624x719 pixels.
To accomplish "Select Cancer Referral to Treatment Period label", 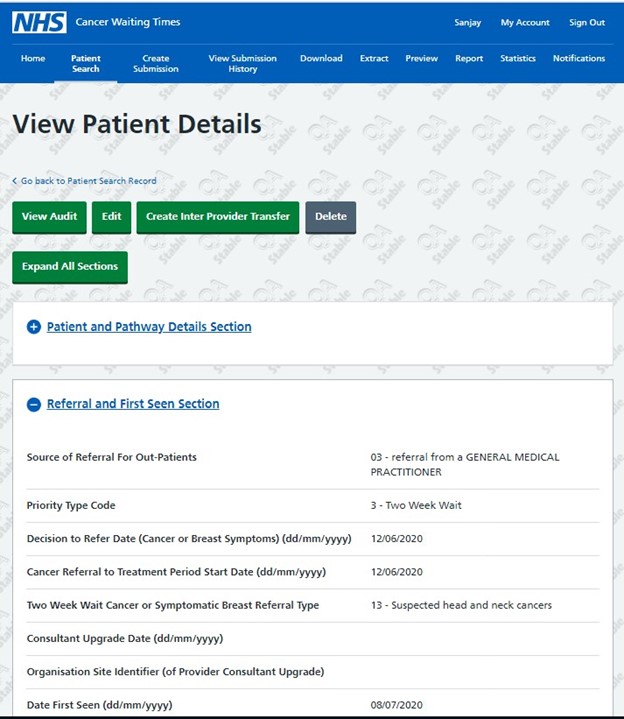I will pos(176,572).
